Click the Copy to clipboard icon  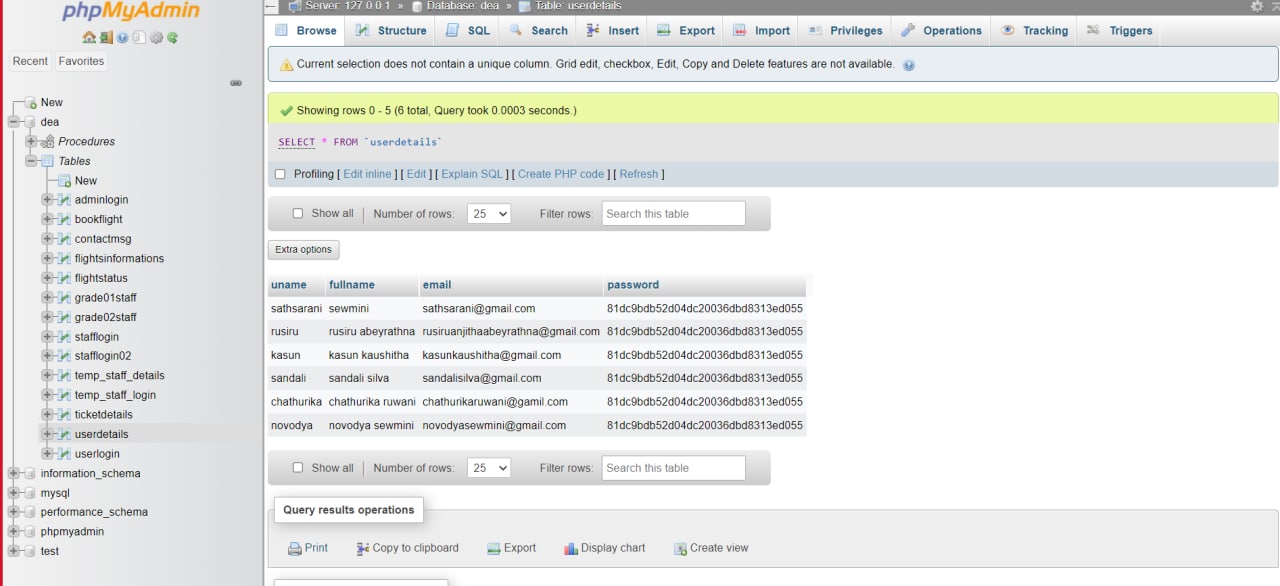tap(363, 548)
